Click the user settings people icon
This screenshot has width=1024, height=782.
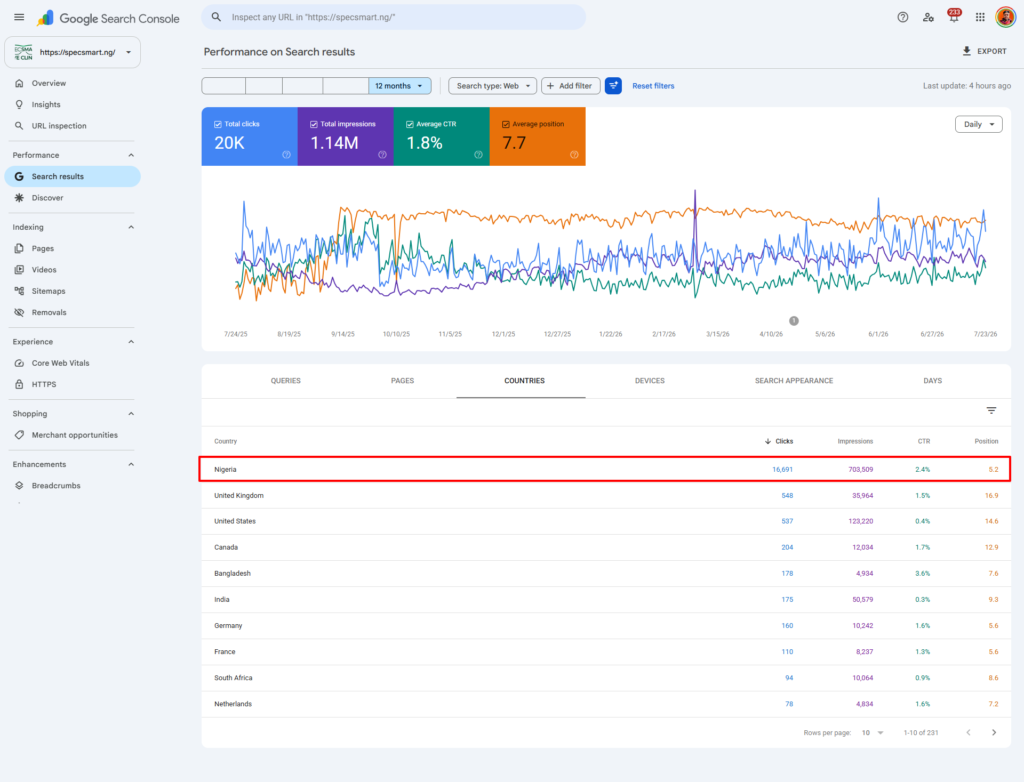[x=928, y=18]
